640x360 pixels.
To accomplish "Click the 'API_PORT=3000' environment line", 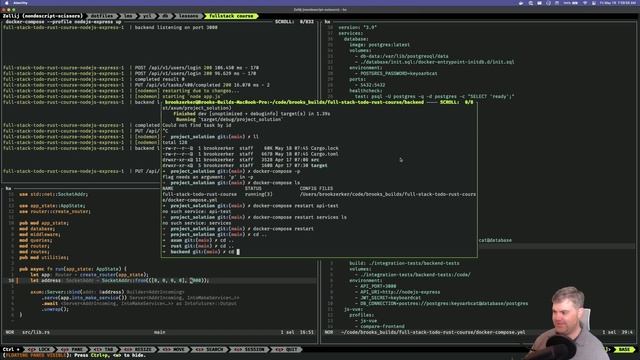I will coord(375,286).
